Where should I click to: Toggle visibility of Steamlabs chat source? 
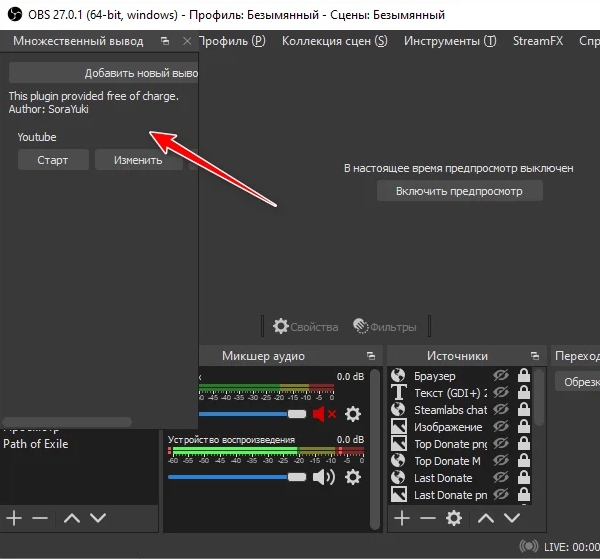(x=501, y=409)
